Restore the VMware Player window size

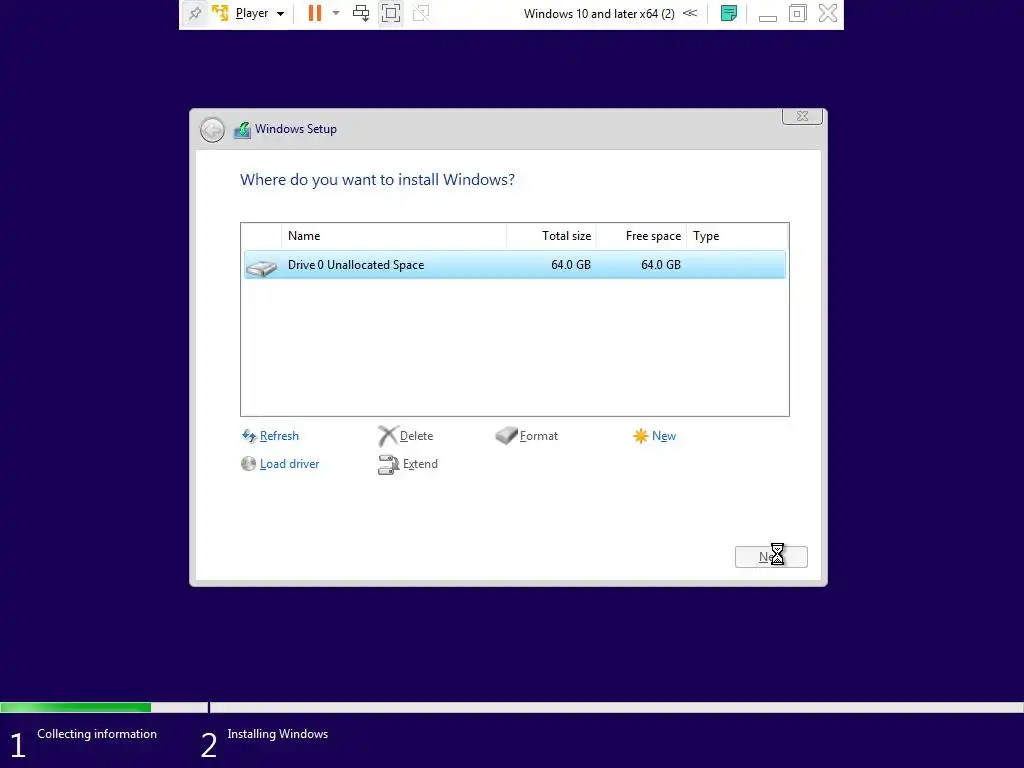pos(797,13)
